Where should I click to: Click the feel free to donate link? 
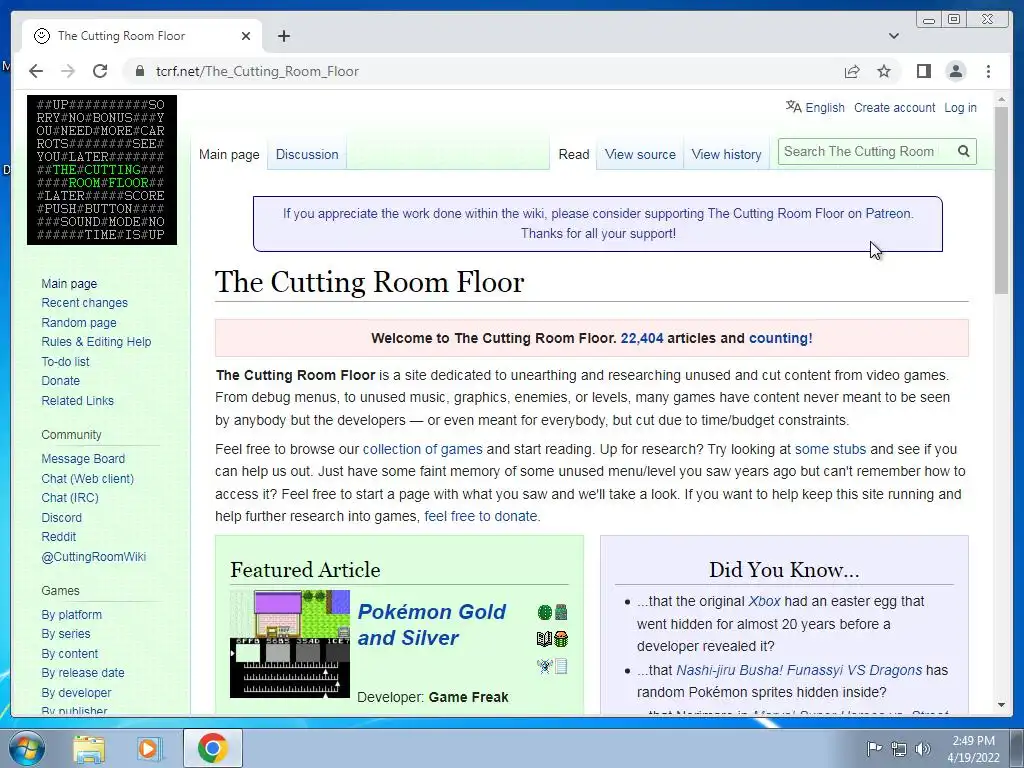[481, 517]
